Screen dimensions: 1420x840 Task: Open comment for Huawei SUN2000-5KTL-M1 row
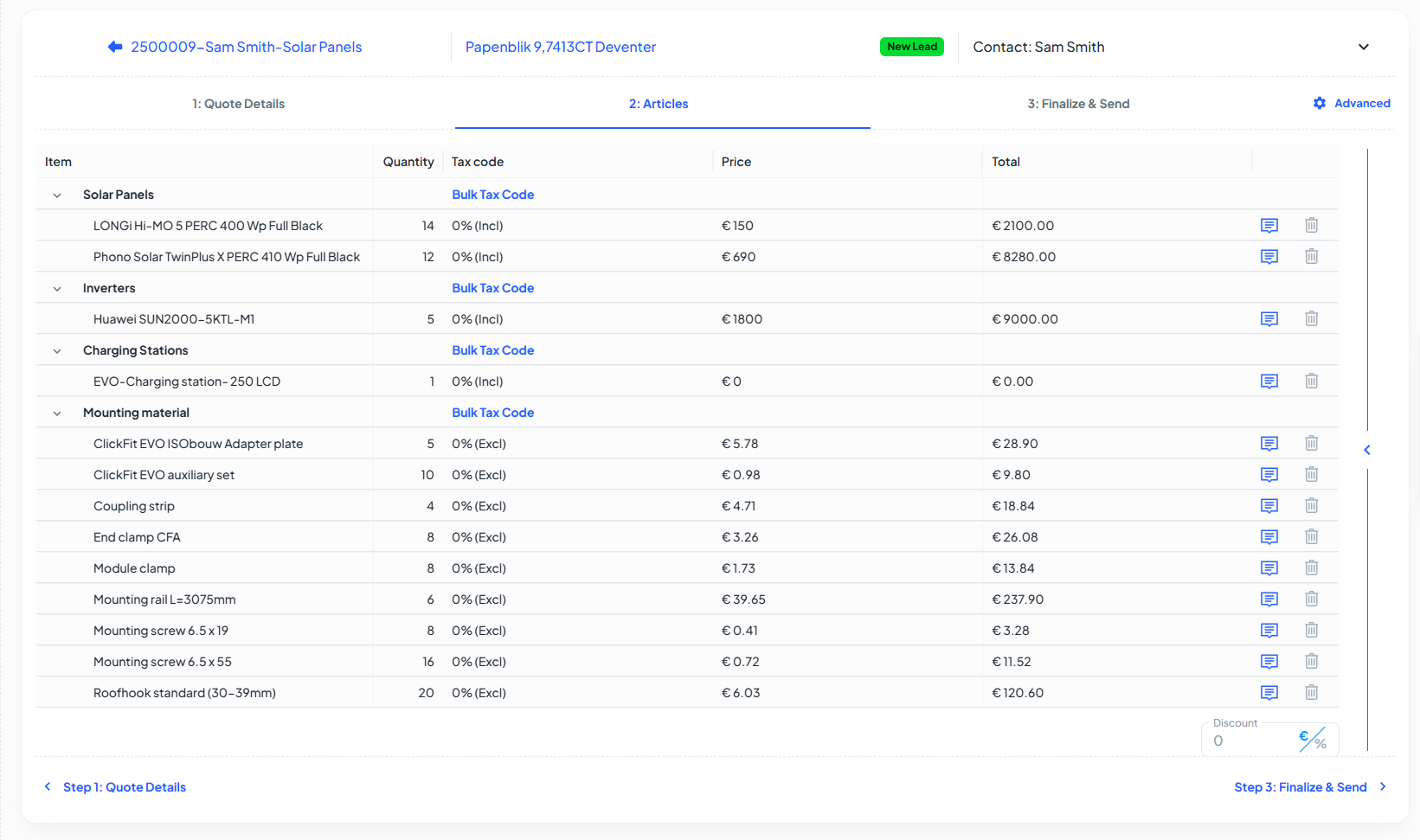1269,319
